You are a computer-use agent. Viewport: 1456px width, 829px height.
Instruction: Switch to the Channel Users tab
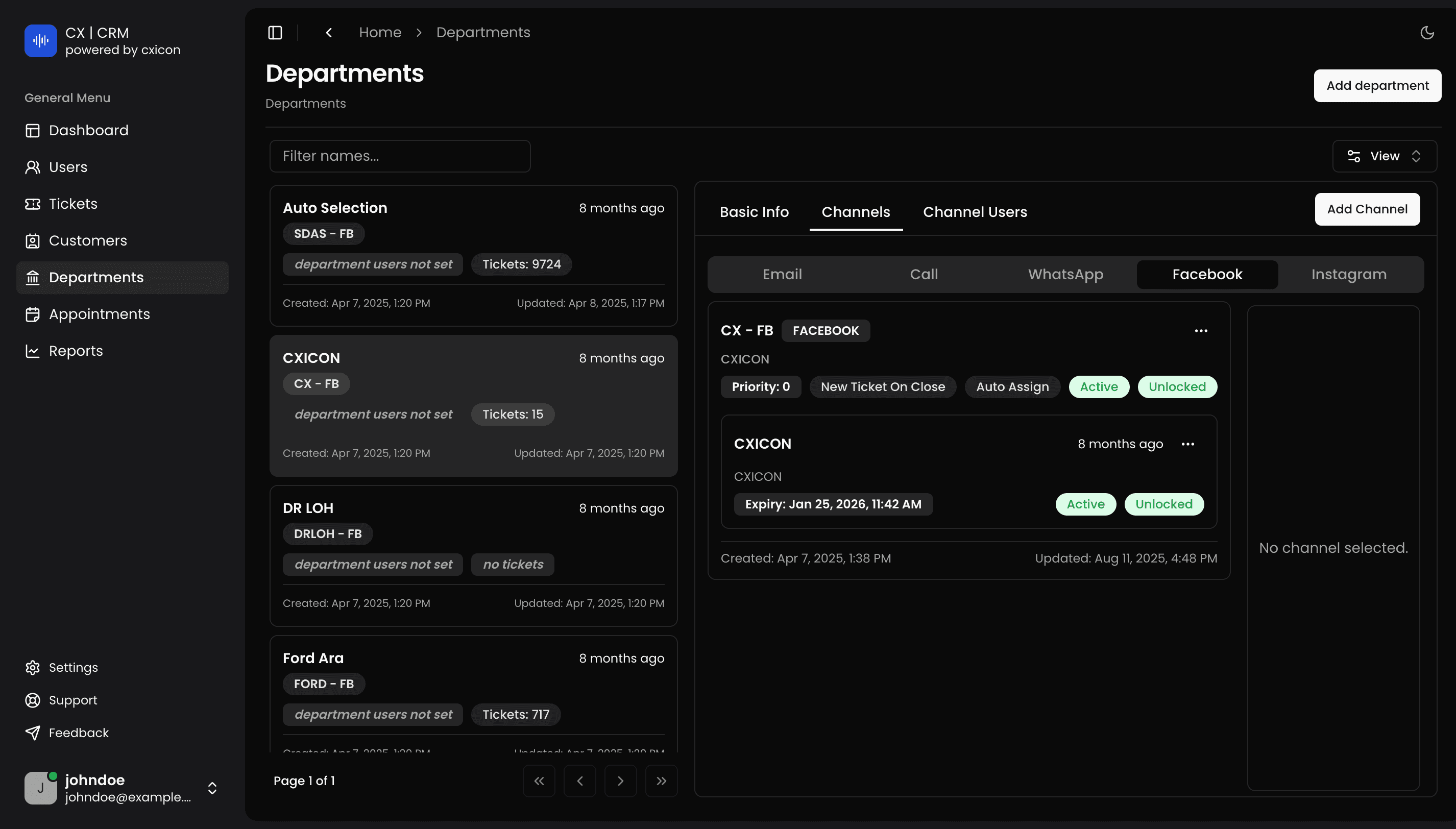coord(975,212)
